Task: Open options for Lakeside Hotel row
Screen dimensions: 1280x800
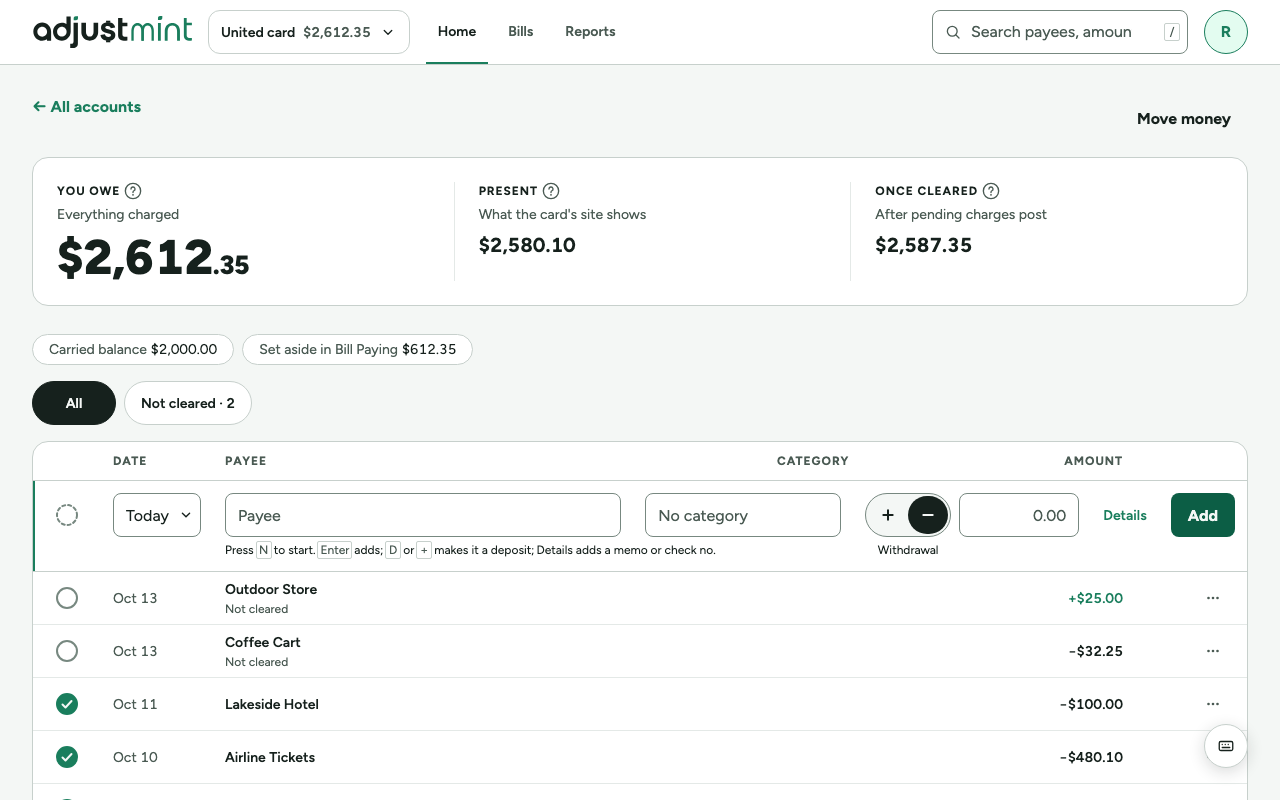Action: (1213, 704)
